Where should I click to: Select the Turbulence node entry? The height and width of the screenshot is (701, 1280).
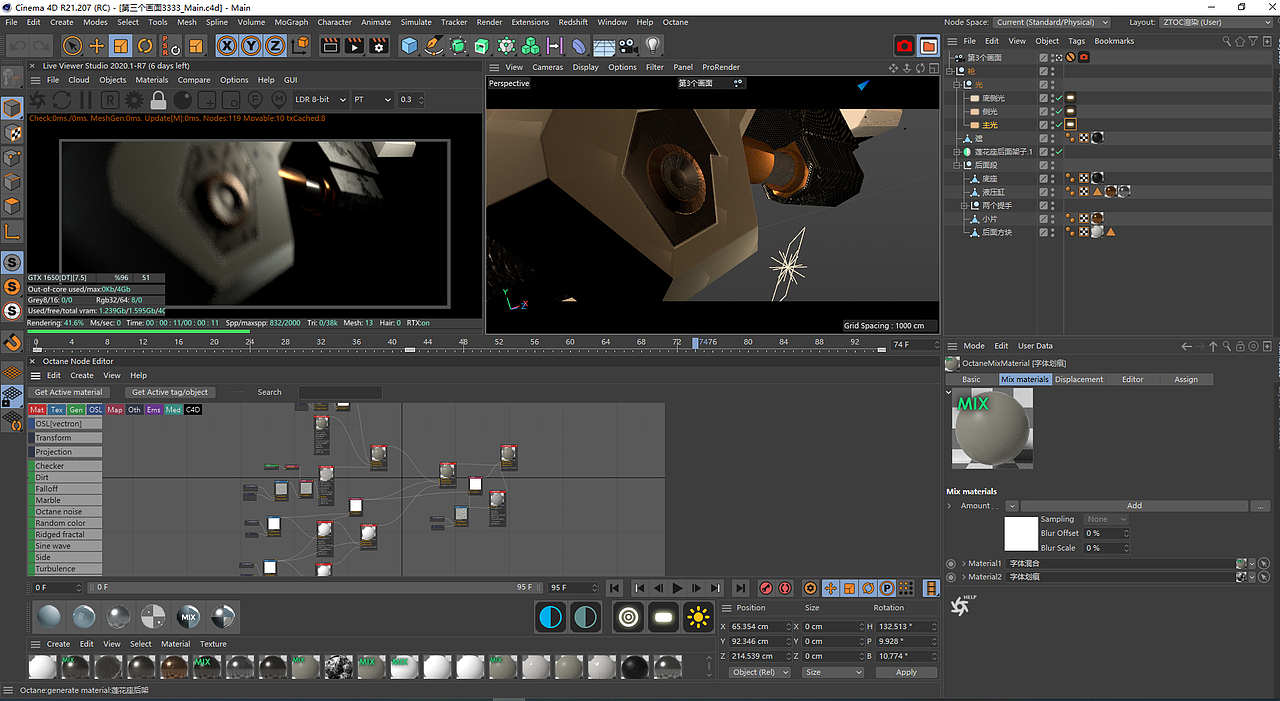pyautogui.click(x=65, y=569)
